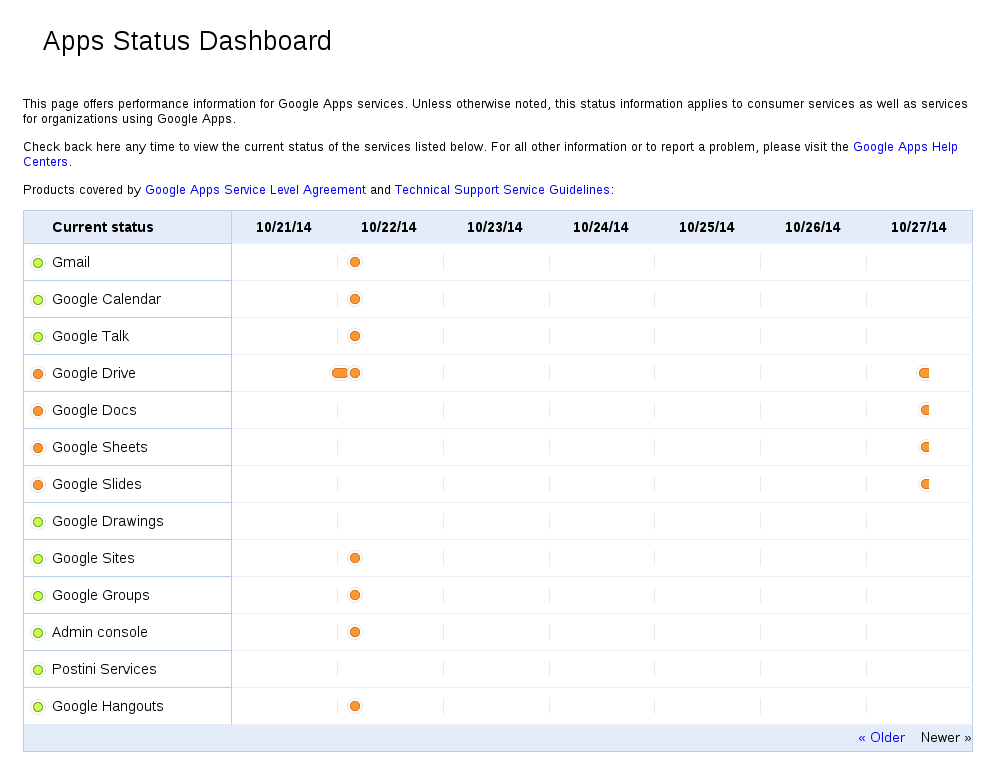Click the 10/22/14 date column header
The height and width of the screenshot is (759, 988).
(x=389, y=227)
